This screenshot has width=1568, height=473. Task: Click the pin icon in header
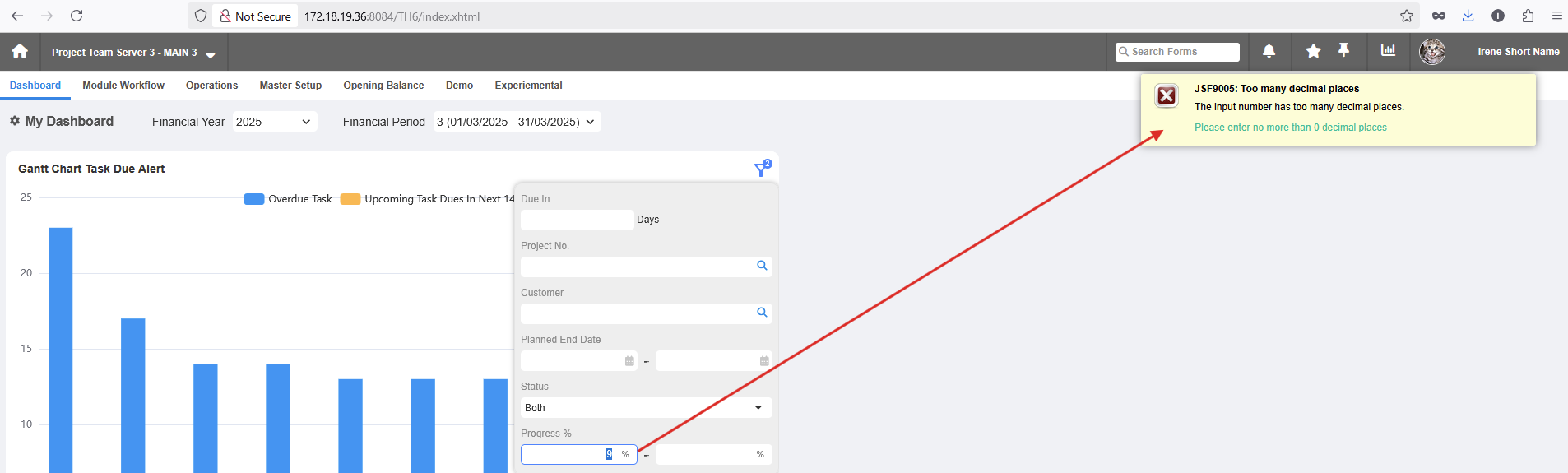point(1344,50)
